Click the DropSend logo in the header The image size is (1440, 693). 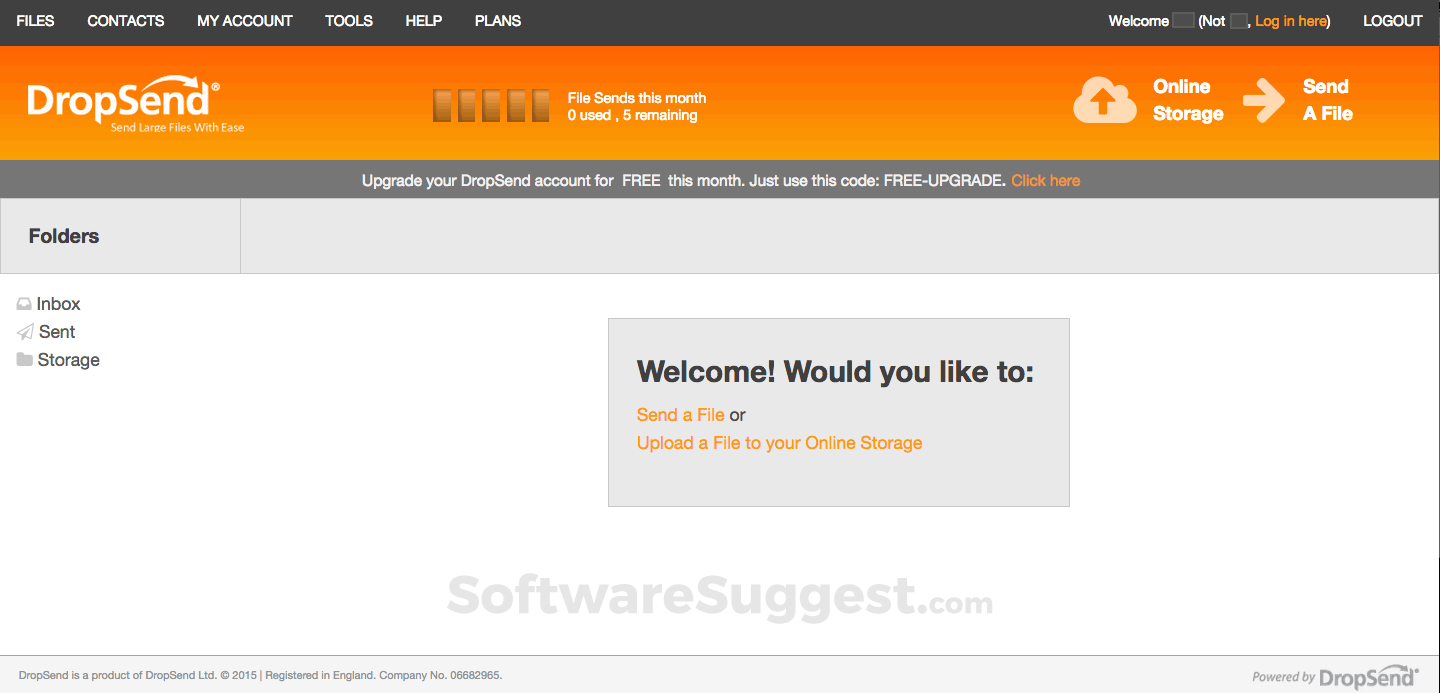point(135,103)
